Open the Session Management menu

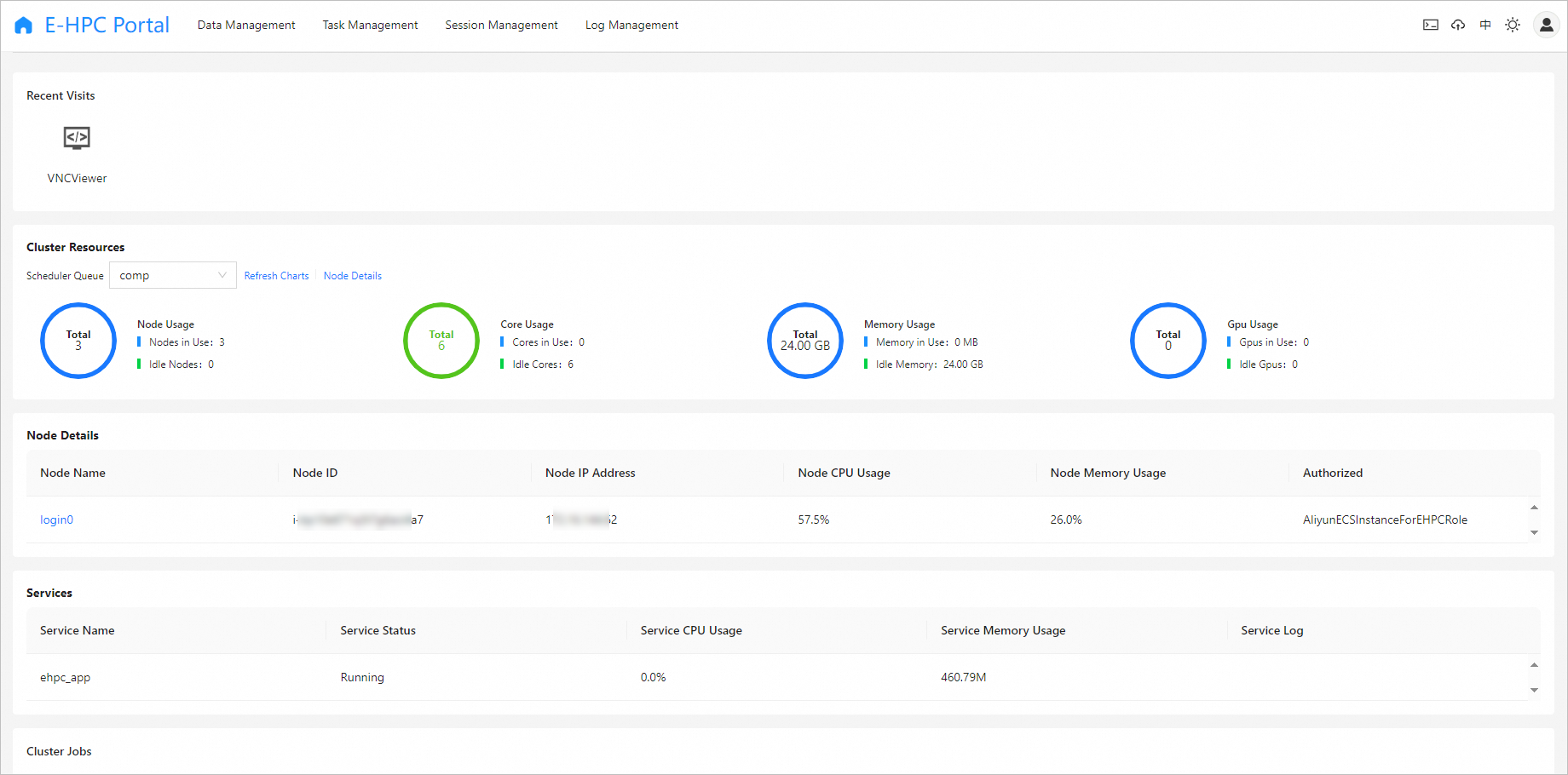501,25
